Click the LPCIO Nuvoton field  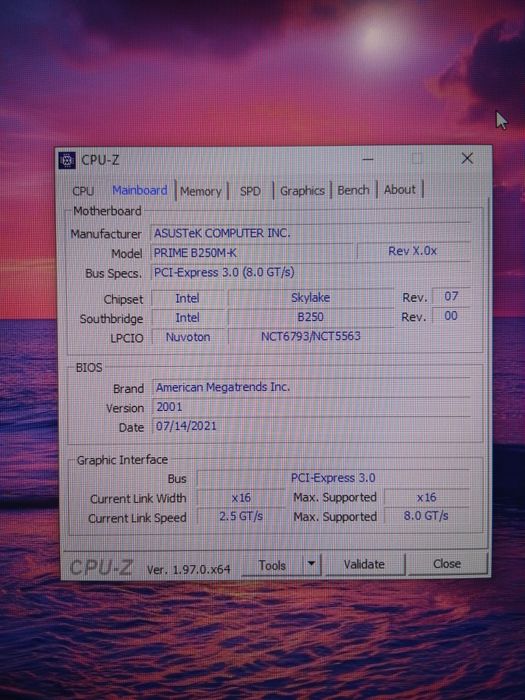[x=188, y=337]
